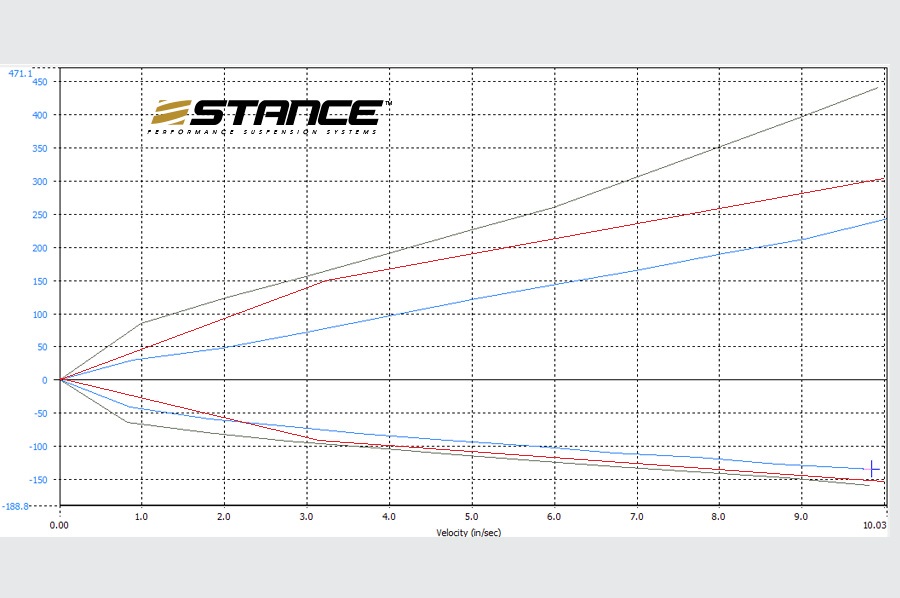
Task: Click the STANCE logo on the chart
Action: tap(265, 112)
